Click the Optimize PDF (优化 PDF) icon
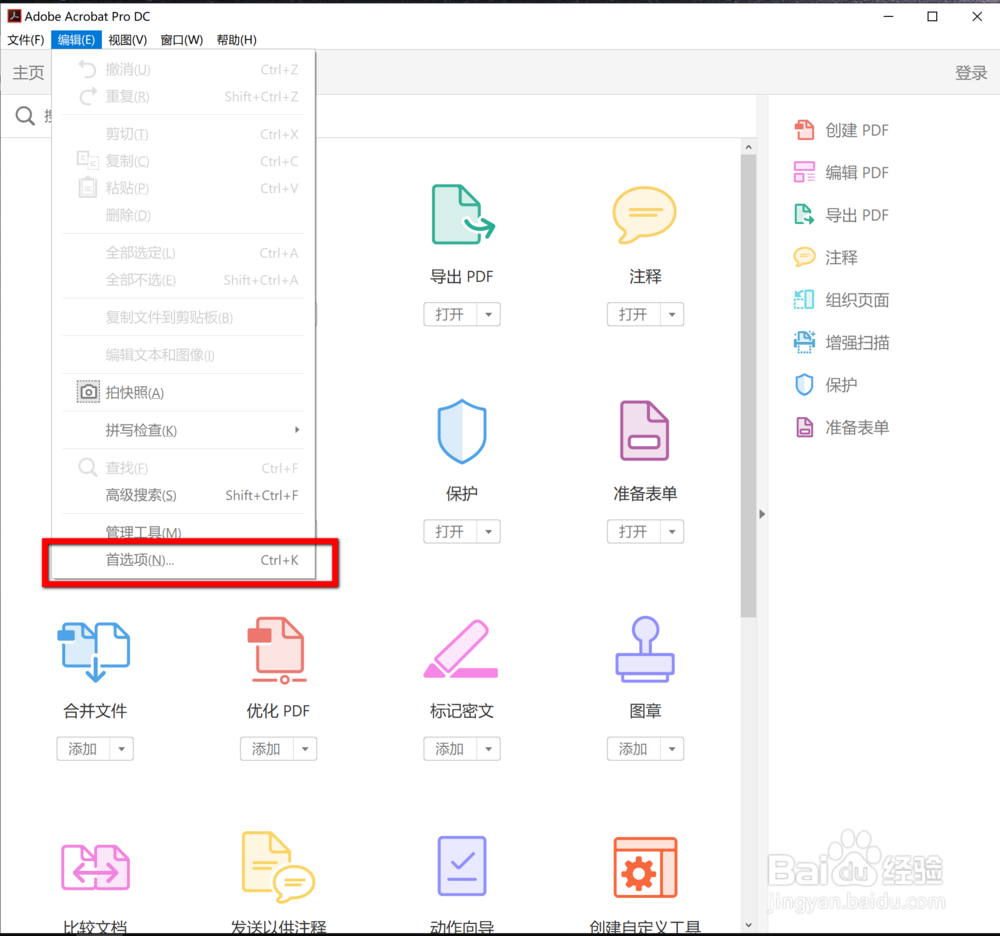The width and height of the screenshot is (1000, 936). 278,650
